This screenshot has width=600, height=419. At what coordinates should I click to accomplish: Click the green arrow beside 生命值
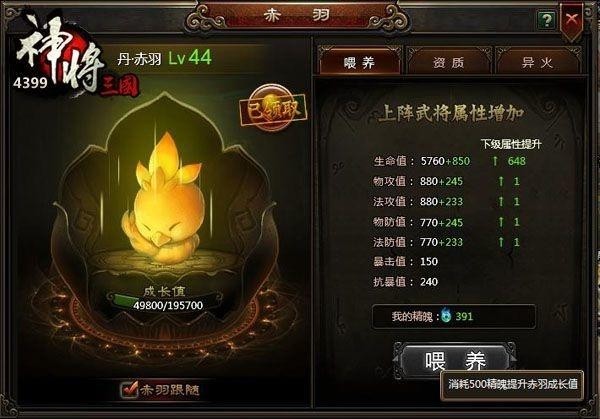pyautogui.click(x=495, y=161)
